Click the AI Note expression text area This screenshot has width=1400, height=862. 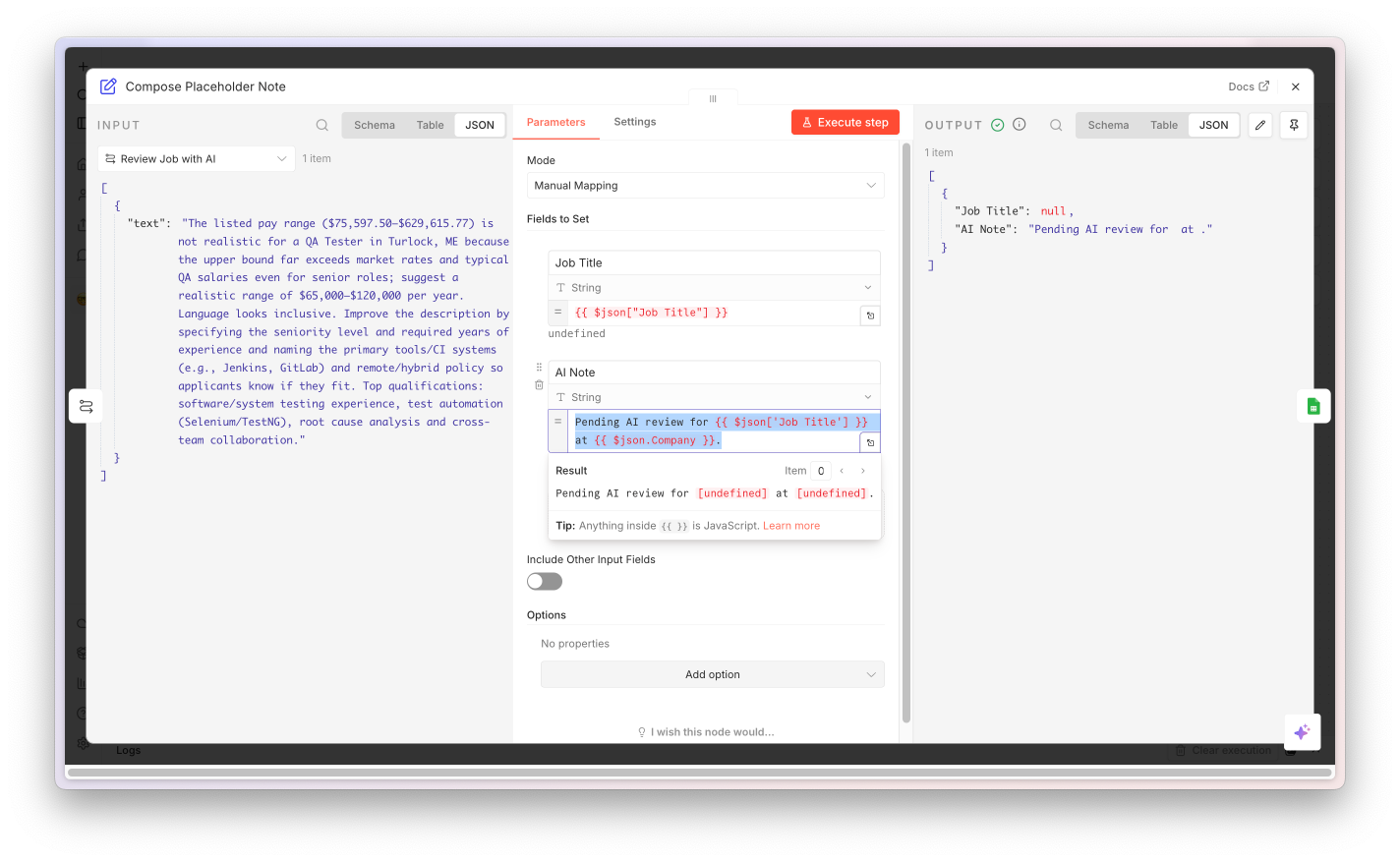click(723, 431)
